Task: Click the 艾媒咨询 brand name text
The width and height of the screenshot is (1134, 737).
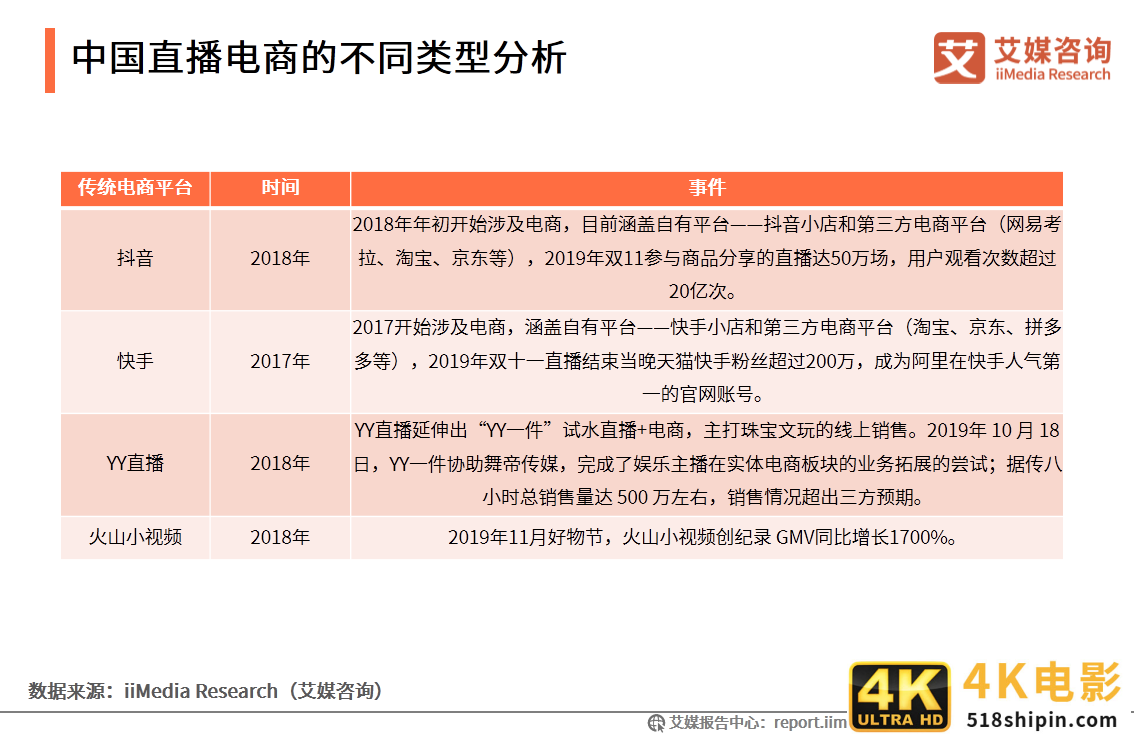Action: (1052, 50)
